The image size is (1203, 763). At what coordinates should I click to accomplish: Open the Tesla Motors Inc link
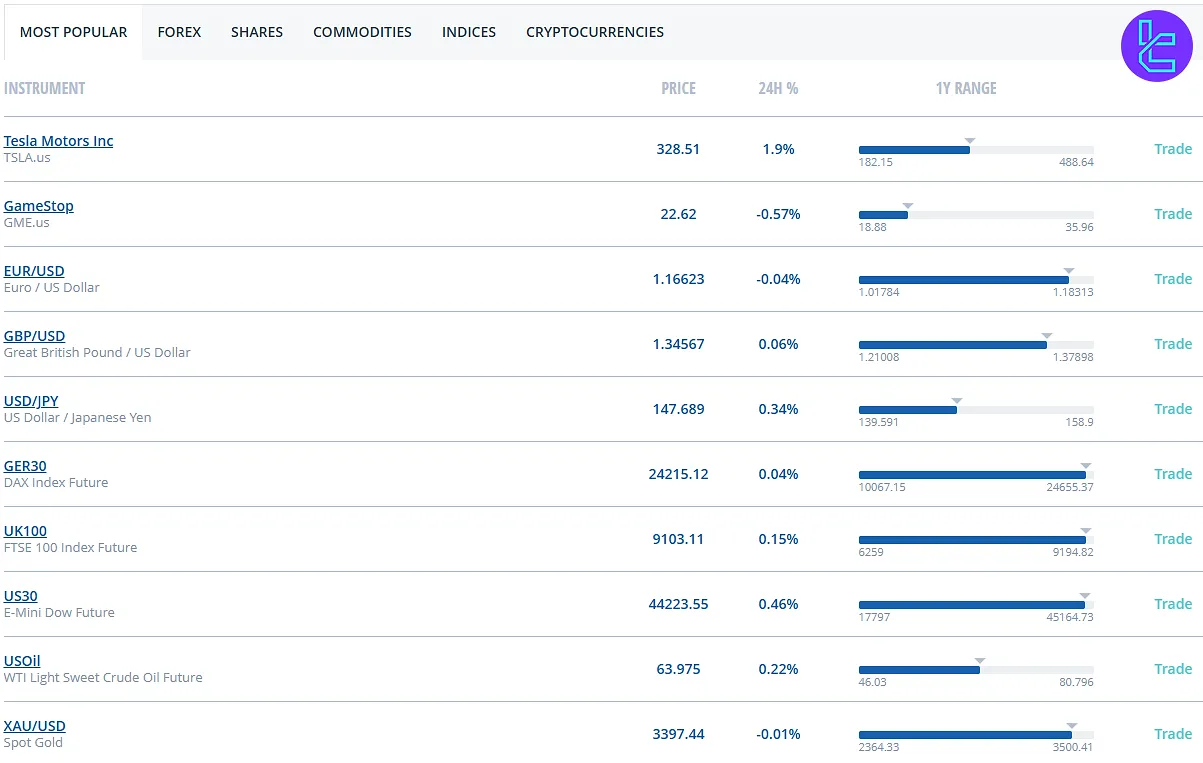[x=58, y=141]
